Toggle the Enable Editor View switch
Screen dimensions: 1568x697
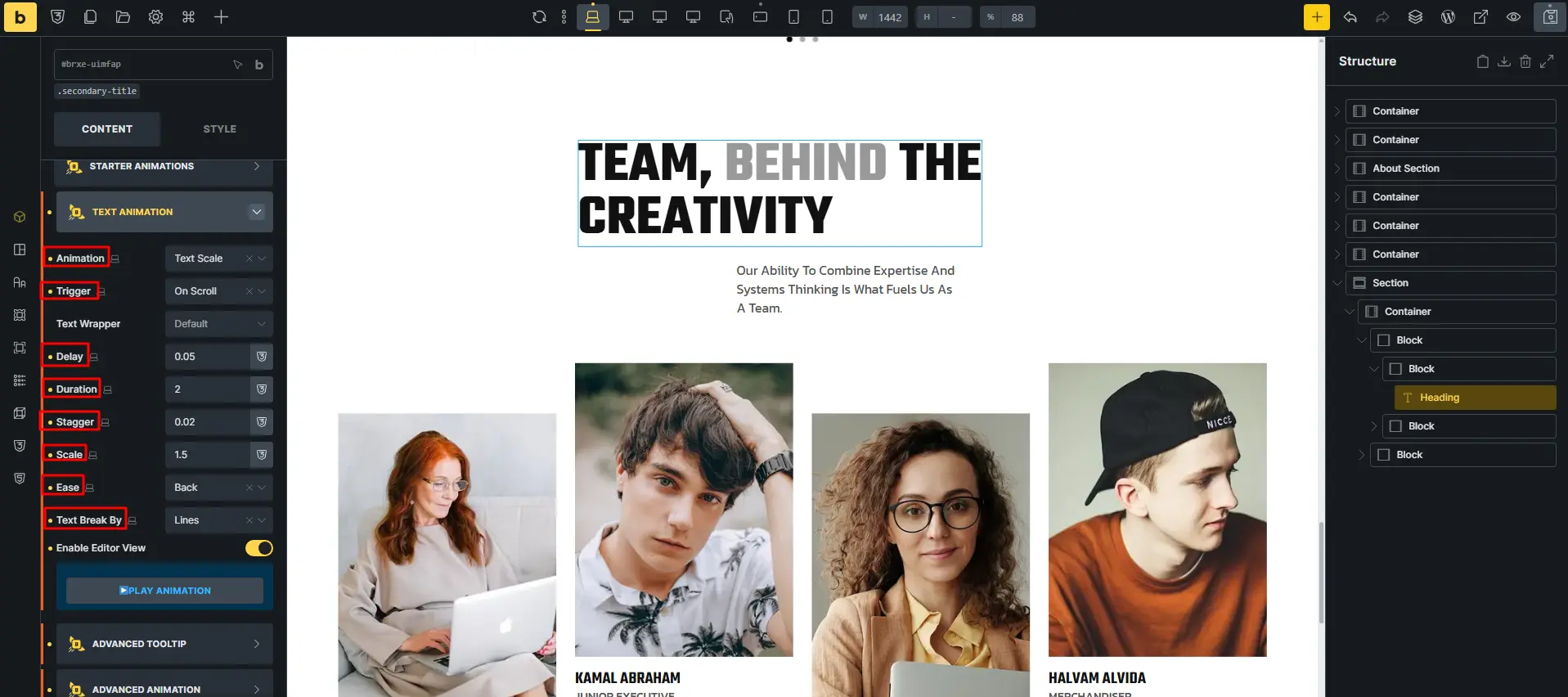point(259,548)
